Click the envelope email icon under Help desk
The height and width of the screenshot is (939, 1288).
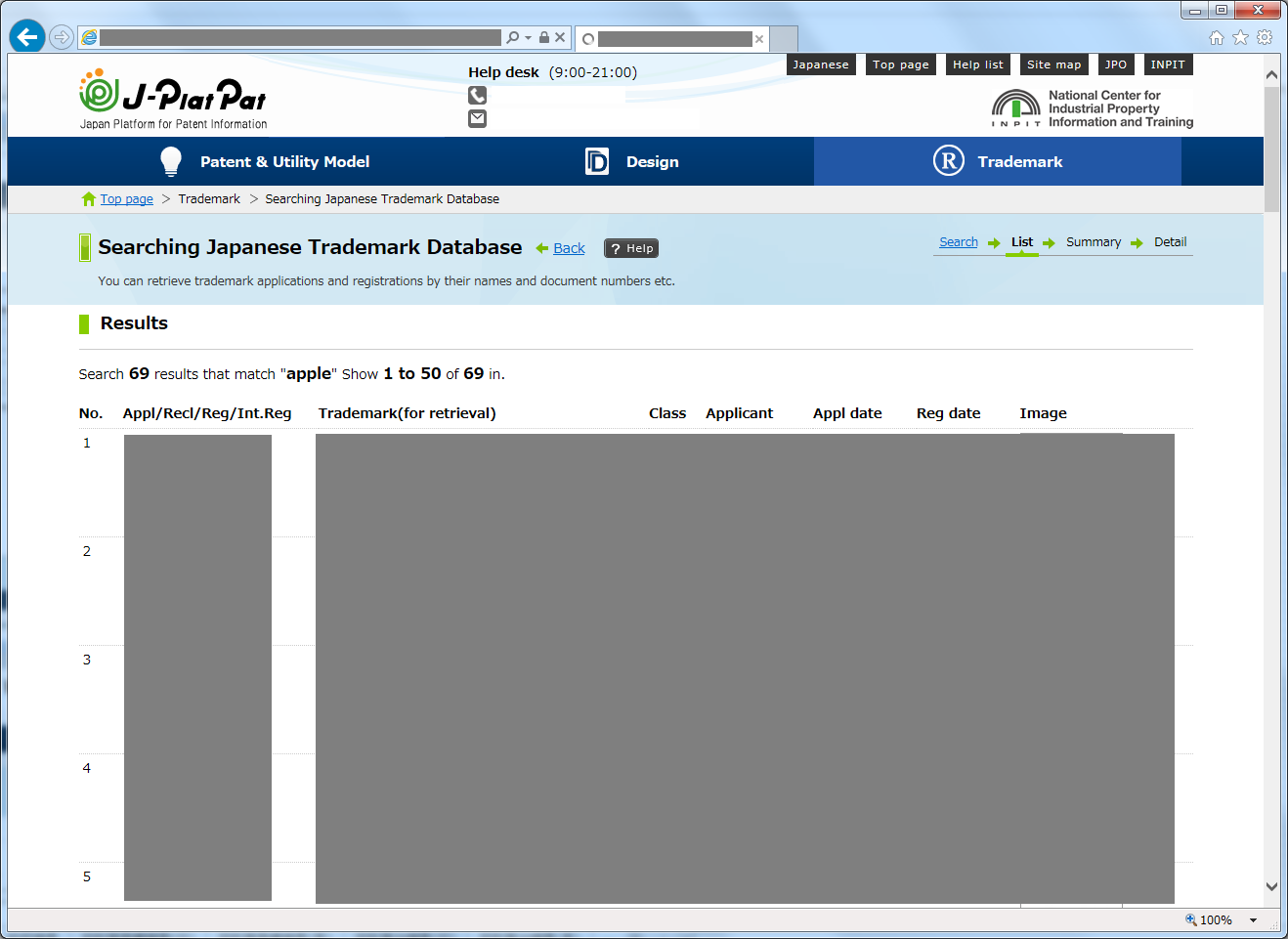[477, 118]
